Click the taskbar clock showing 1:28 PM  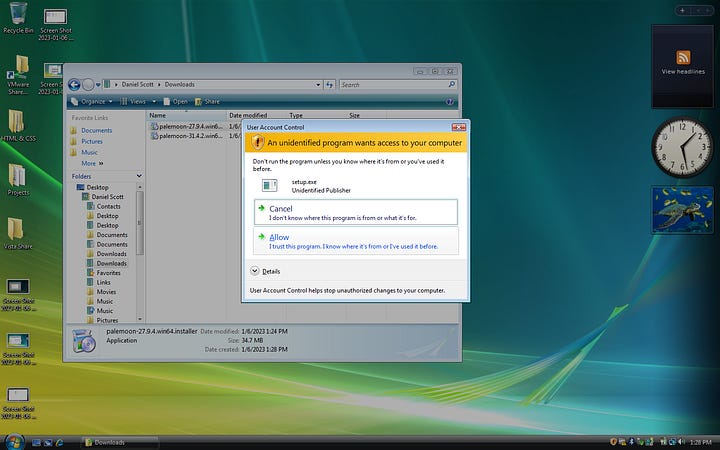click(x=701, y=442)
